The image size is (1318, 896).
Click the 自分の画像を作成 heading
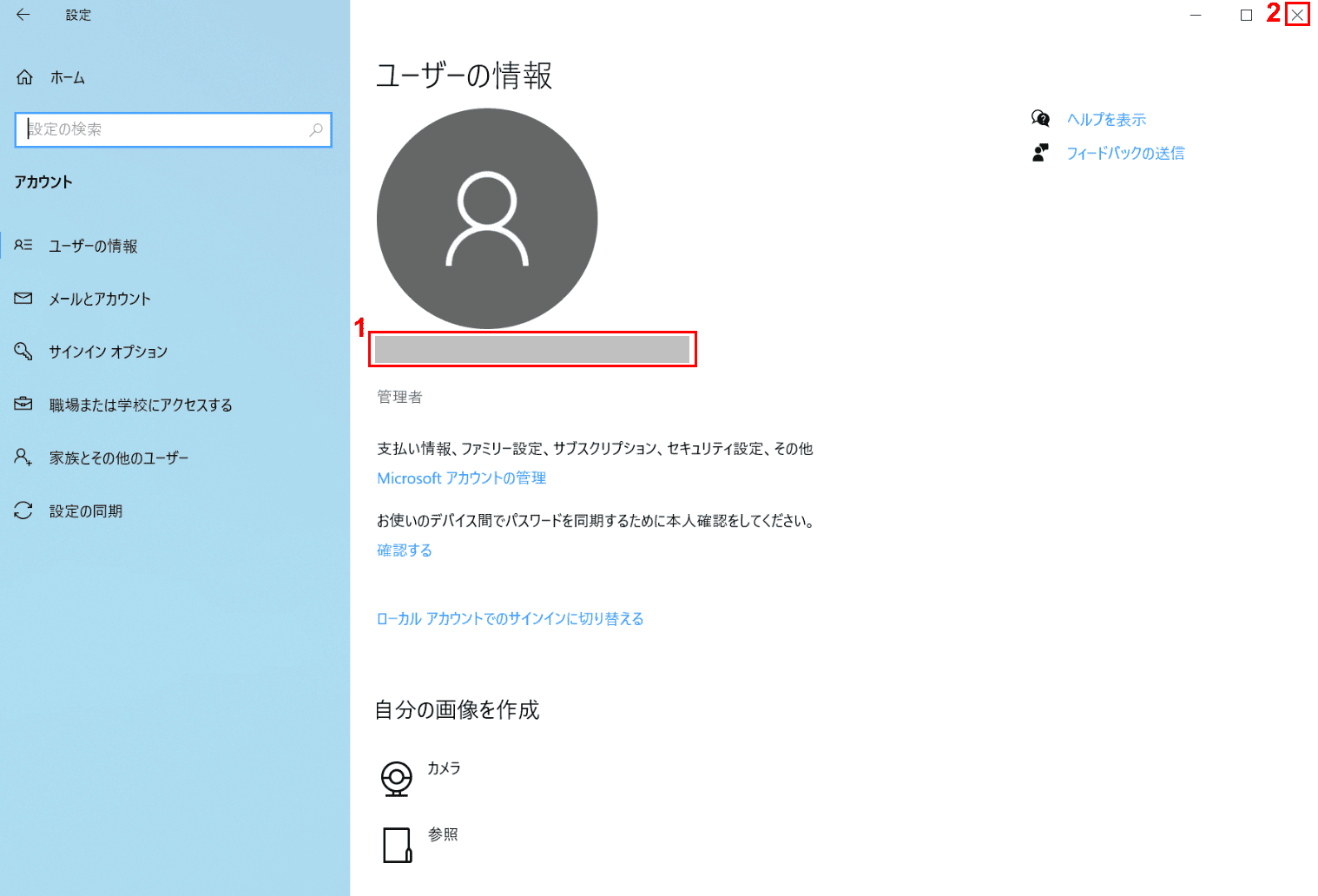coord(458,710)
